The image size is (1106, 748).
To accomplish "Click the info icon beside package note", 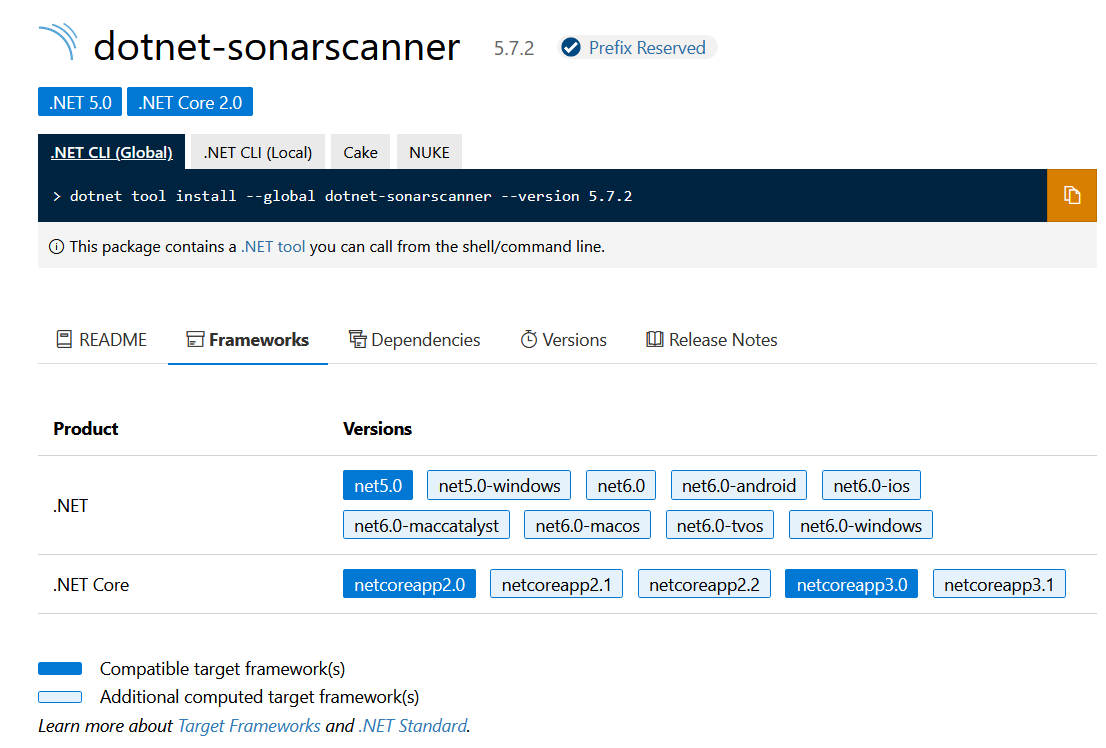I will click(56, 246).
